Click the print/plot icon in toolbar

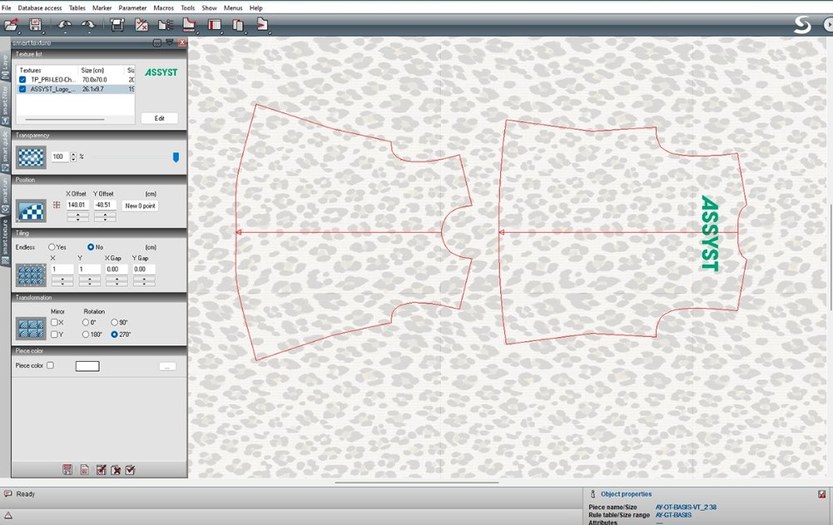[117, 24]
